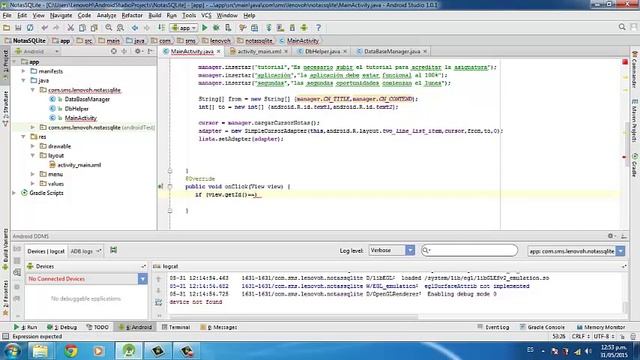Open the File menu
Screen dimensions: 640x360
click(x=7, y=16)
